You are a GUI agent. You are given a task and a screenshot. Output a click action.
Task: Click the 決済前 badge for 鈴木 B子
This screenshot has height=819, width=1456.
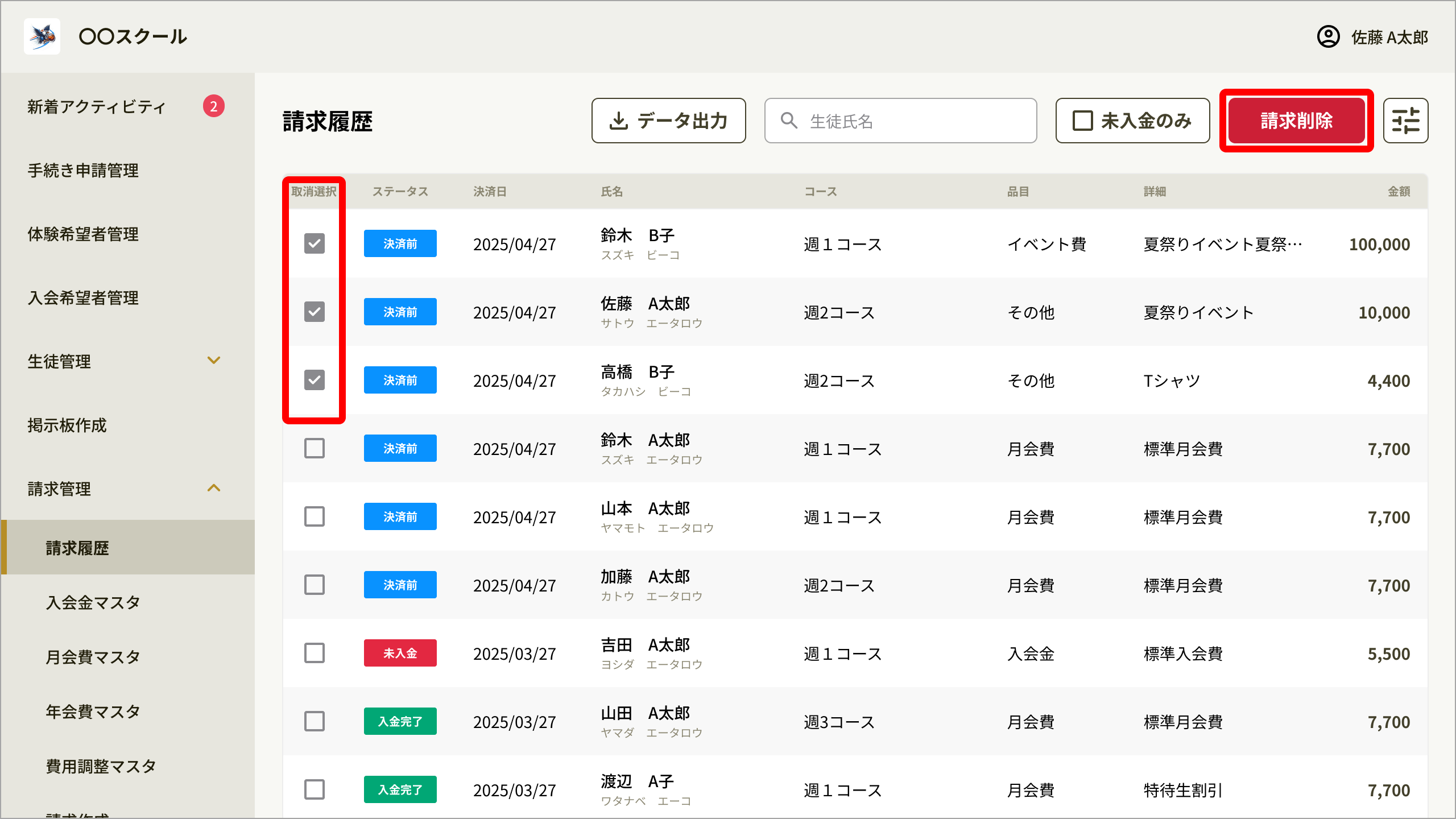[x=400, y=243]
